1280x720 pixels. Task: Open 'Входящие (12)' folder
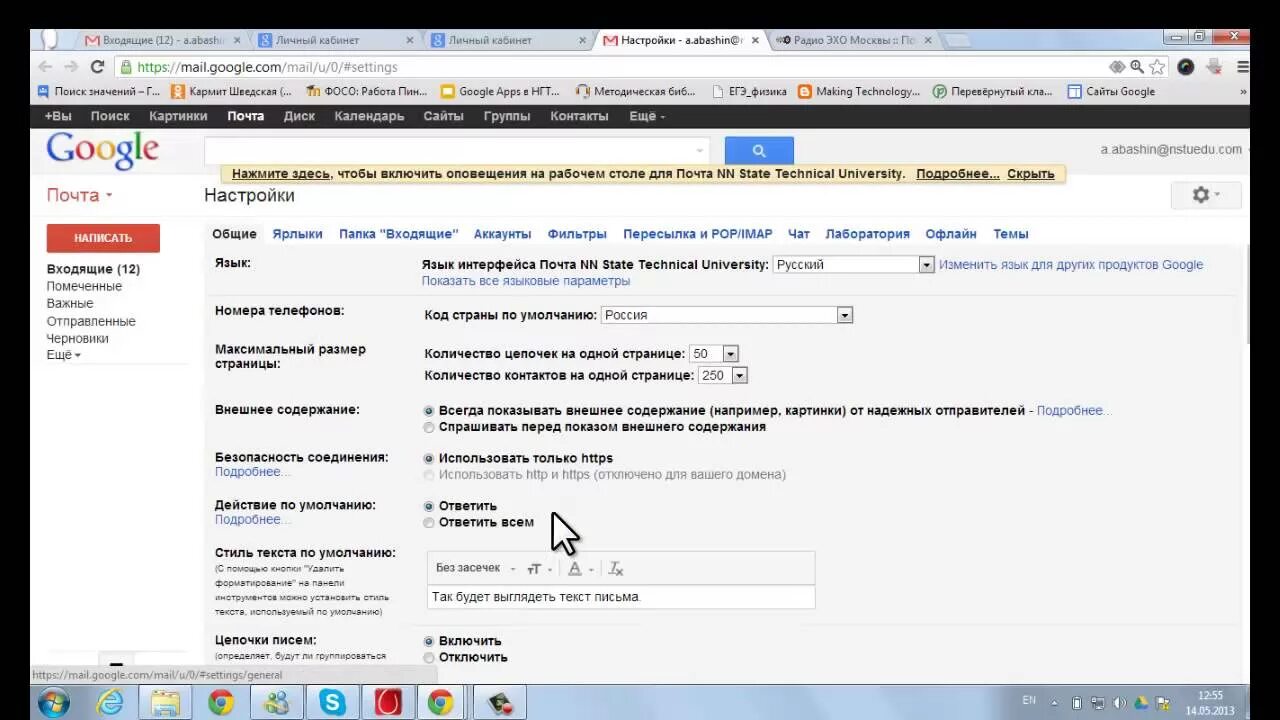tap(93, 269)
